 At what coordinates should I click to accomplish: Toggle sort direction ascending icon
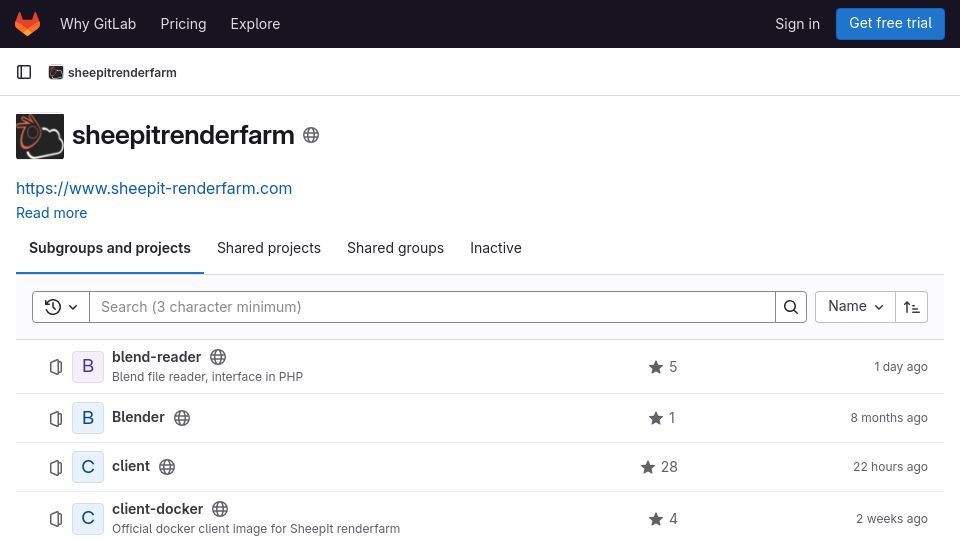912,307
